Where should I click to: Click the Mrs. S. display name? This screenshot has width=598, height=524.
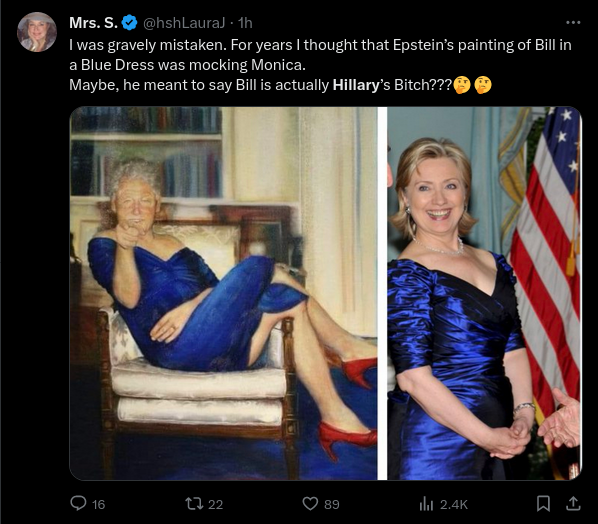pyautogui.click(x=93, y=23)
